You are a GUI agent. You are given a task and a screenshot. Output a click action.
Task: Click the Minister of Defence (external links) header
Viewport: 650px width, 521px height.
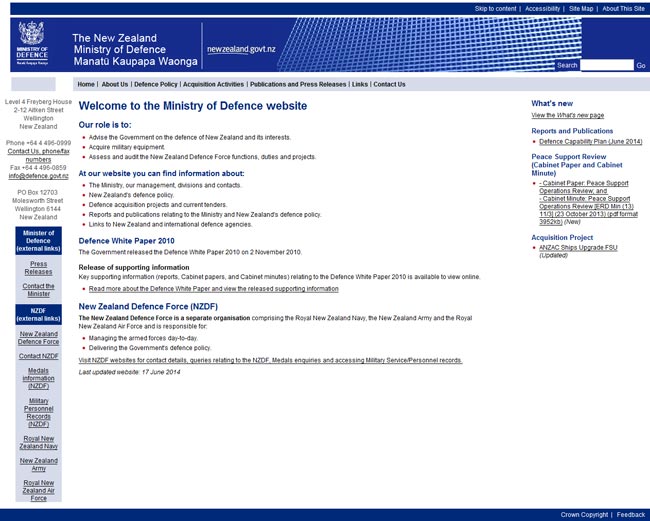tap(39, 241)
